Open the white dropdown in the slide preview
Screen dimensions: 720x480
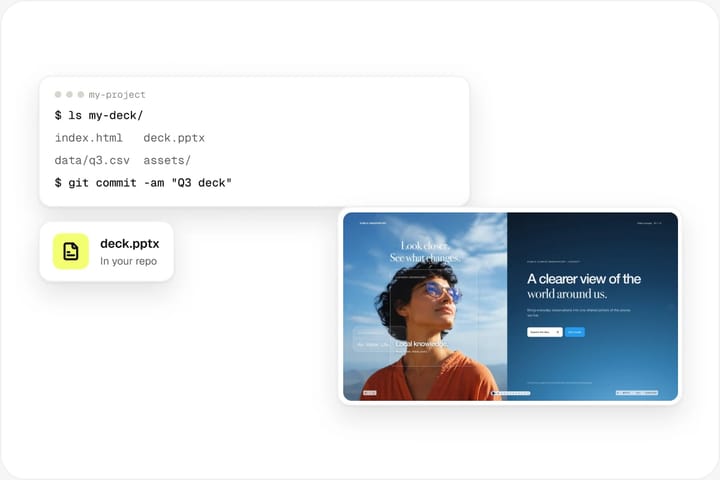click(x=545, y=332)
